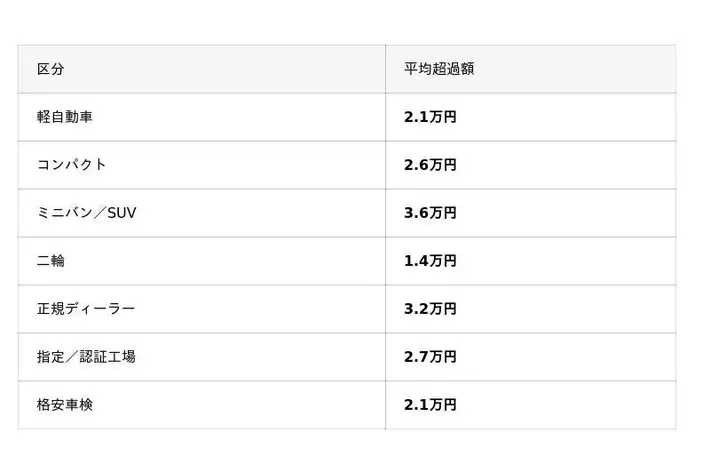
Task: Click the 平均超過額 column header
Action: click(x=439, y=69)
